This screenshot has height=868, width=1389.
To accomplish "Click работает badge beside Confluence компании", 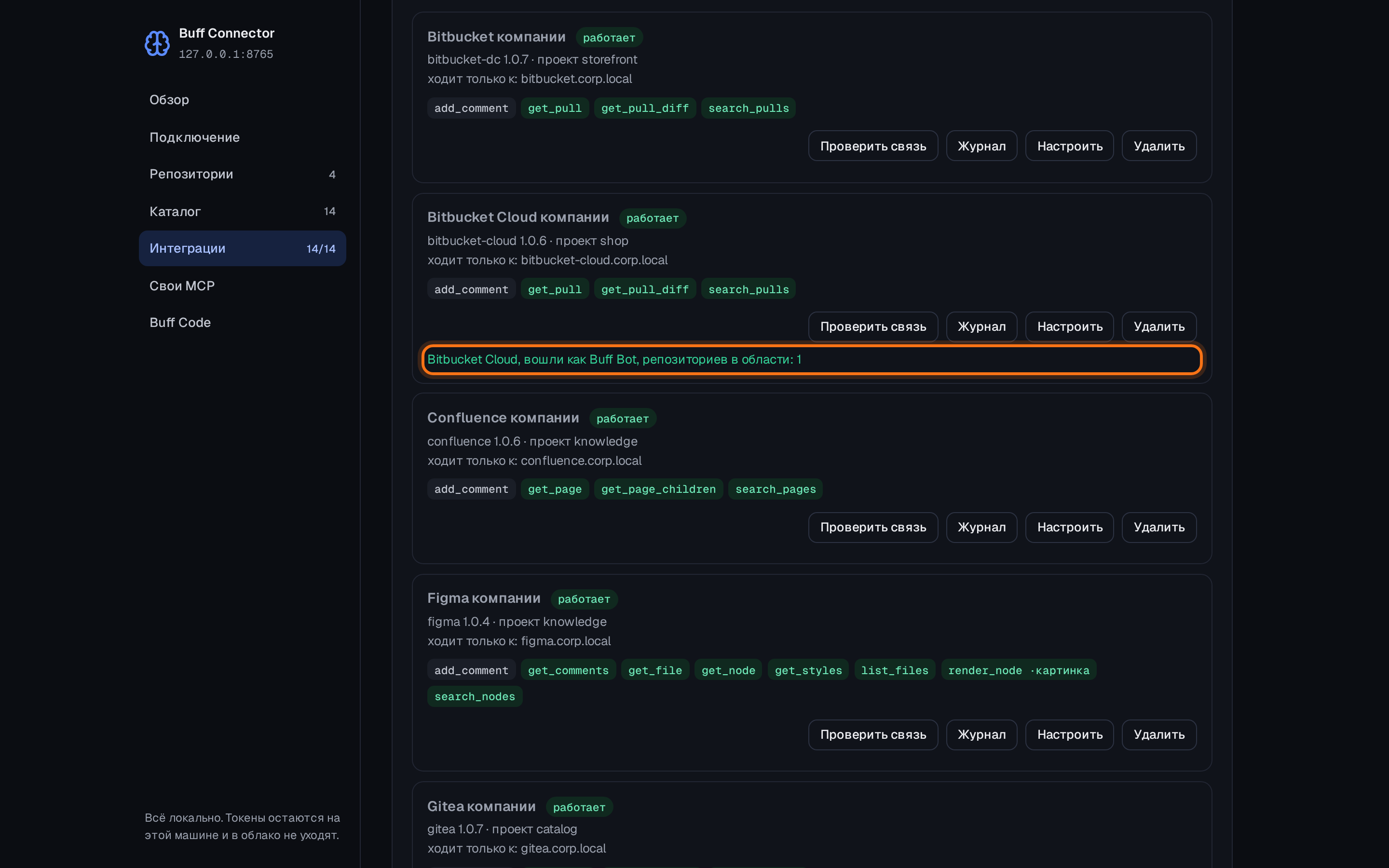I will (x=622, y=419).
